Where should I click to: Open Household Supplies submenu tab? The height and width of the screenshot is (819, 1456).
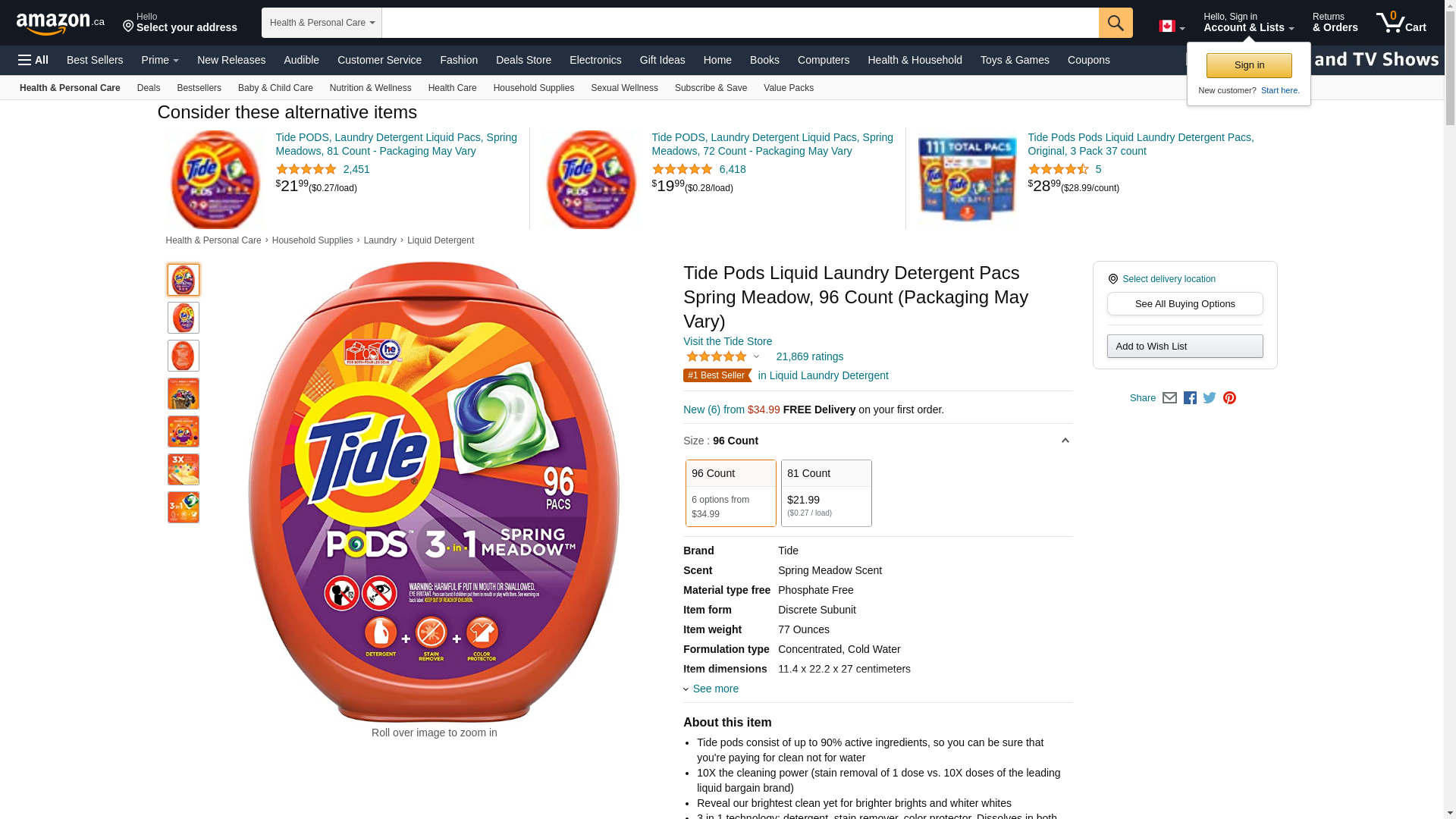click(x=534, y=88)
